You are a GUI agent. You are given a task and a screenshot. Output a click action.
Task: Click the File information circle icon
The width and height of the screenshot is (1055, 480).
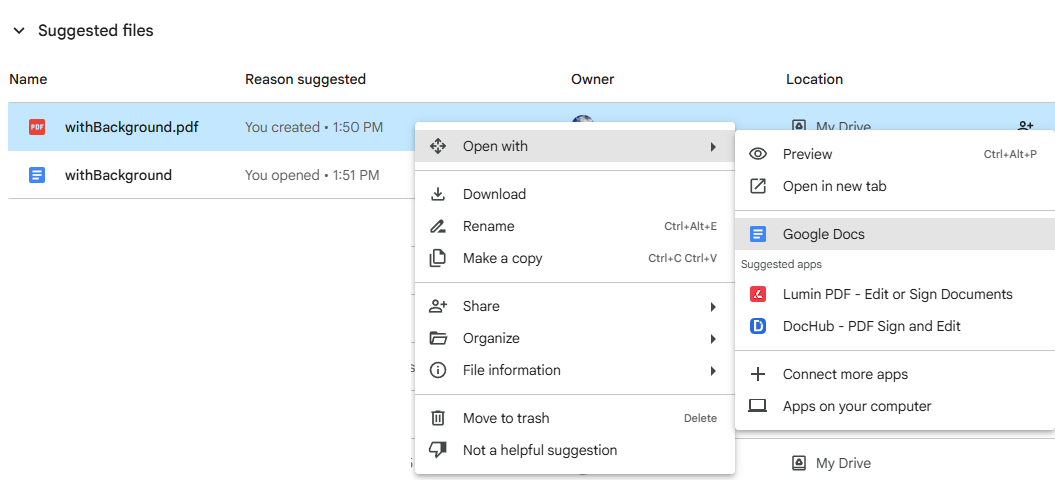click(x=438, y=370)
